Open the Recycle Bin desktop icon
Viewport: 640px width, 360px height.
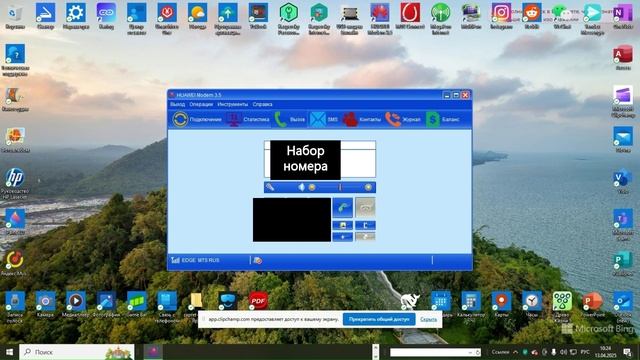pyautogui.click(x=15, y=17)
